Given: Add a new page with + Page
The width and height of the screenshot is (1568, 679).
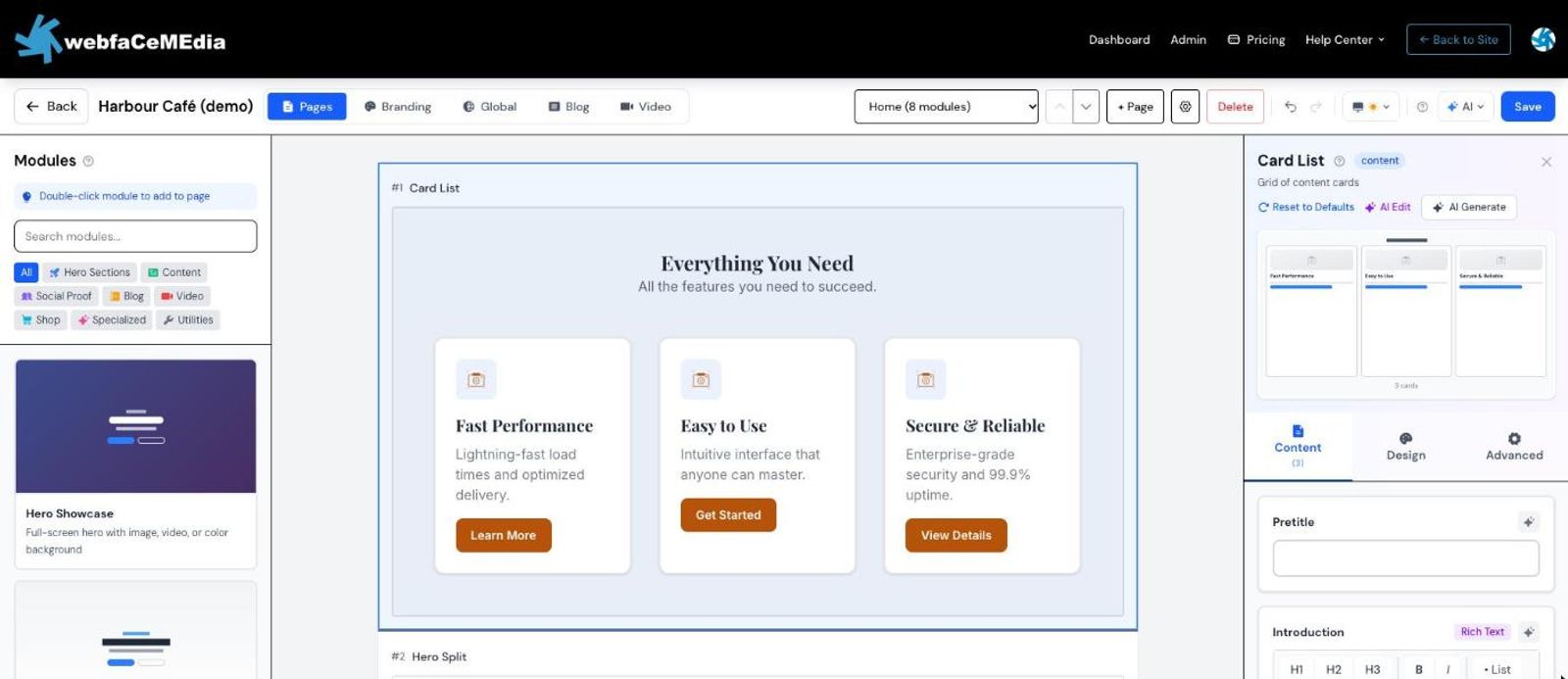Looking at the screenshot, I should pos(1135,107).
